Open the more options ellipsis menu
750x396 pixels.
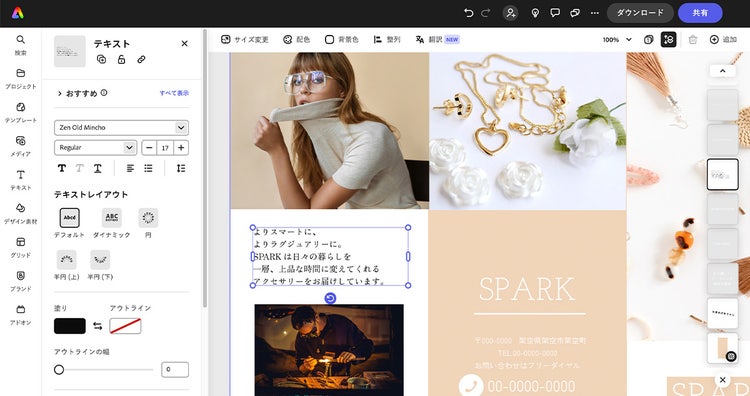595,13
